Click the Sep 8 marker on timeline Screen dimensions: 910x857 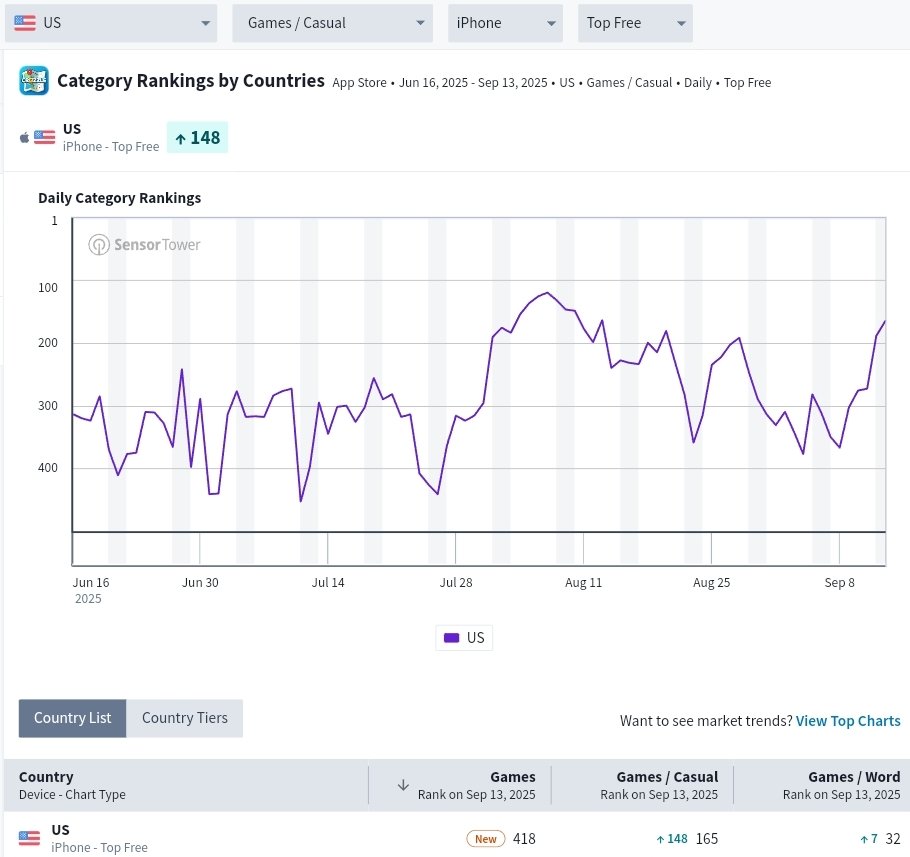click(x=839, y=583)
